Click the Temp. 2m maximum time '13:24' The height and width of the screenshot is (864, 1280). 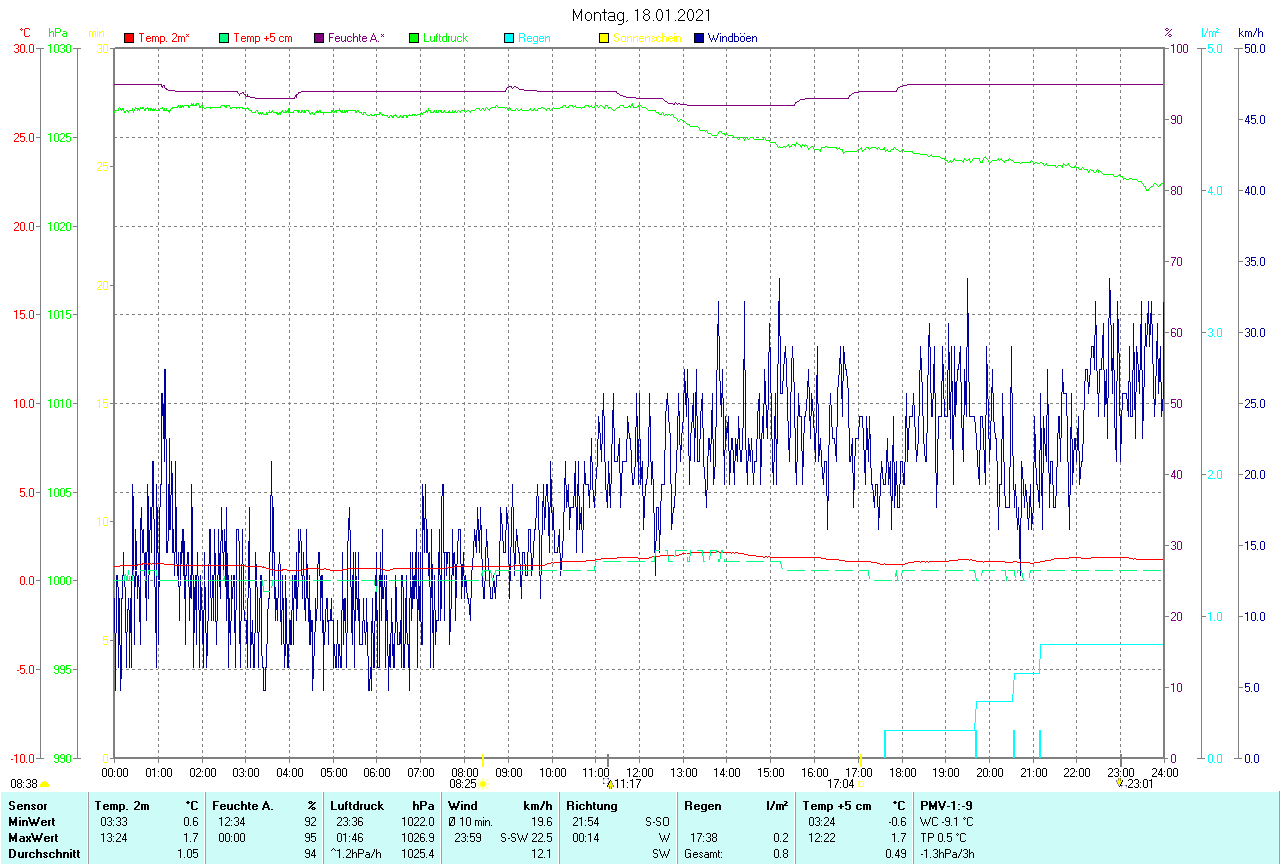point(114,837)
